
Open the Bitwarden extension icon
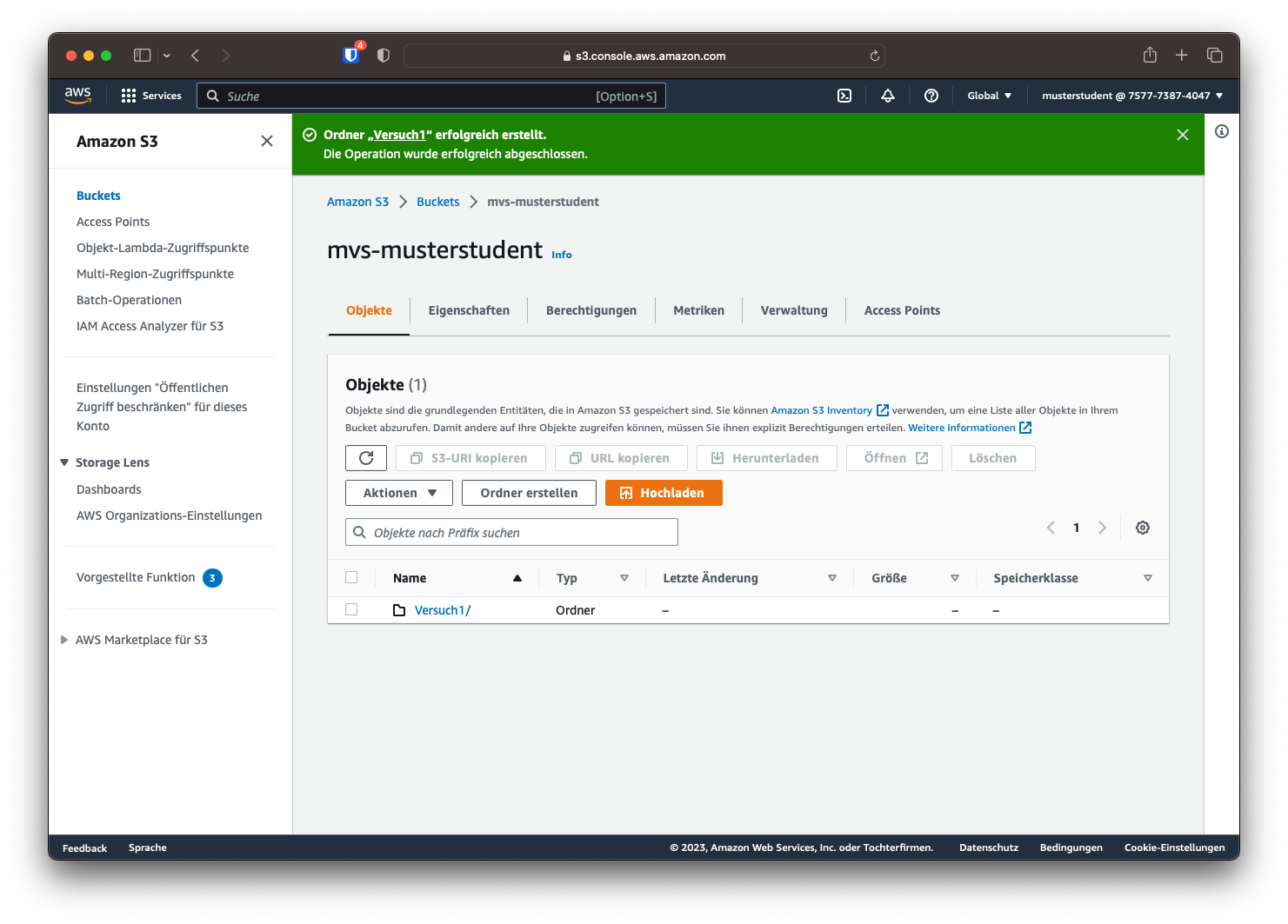tap(351, 55)
